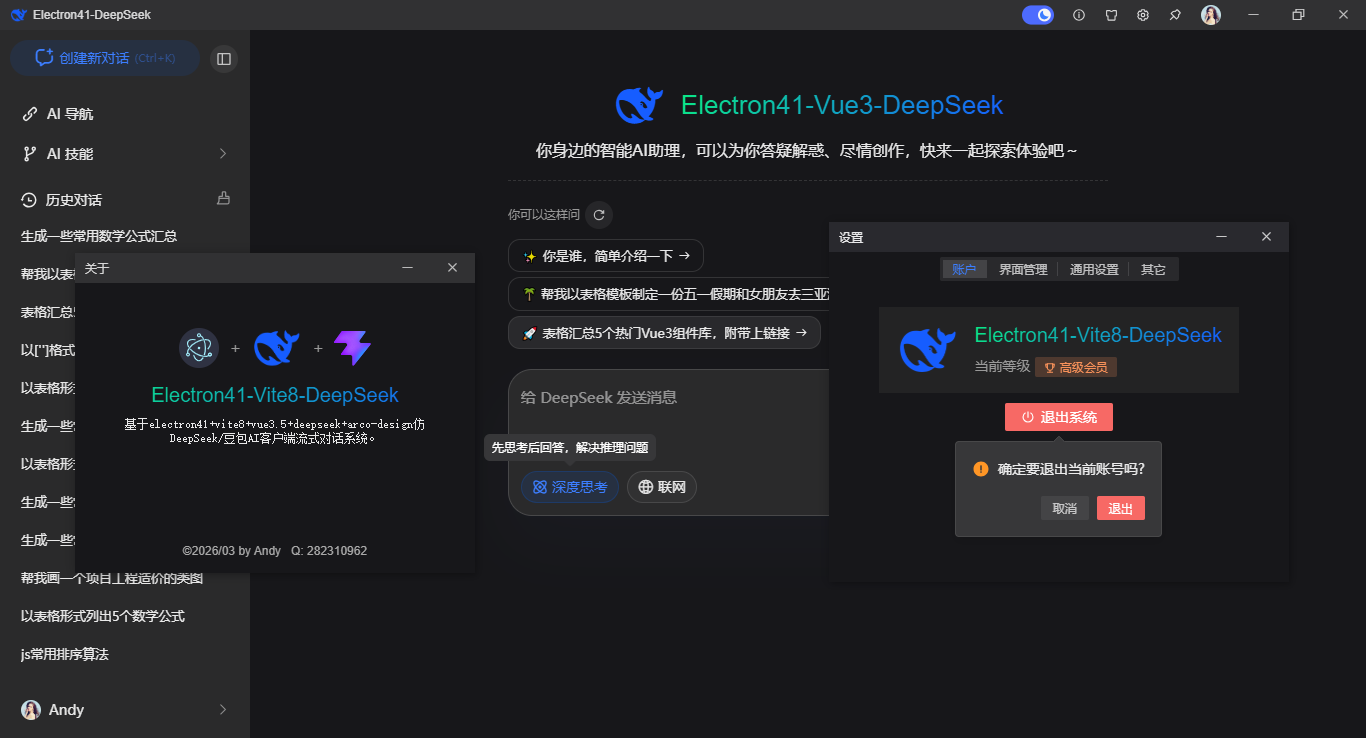The image size is (1366, 738).
Task: Click the 退出系统 button
Action: tap(1059, 417)
